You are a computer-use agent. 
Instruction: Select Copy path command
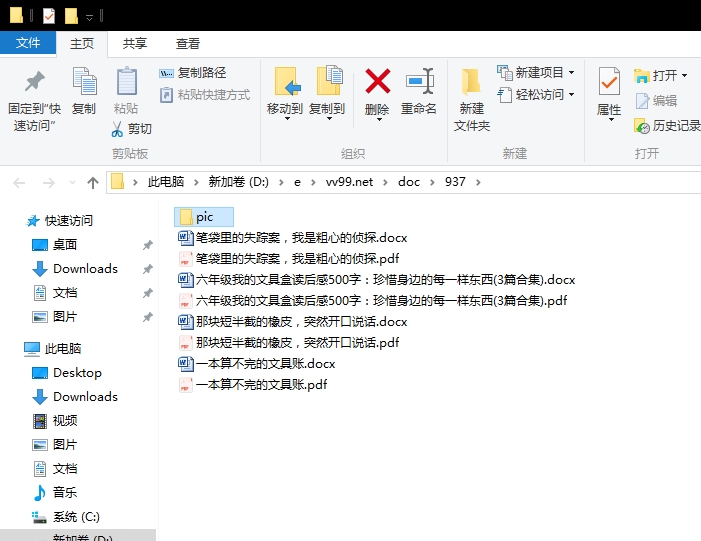(x=193, y=72)
